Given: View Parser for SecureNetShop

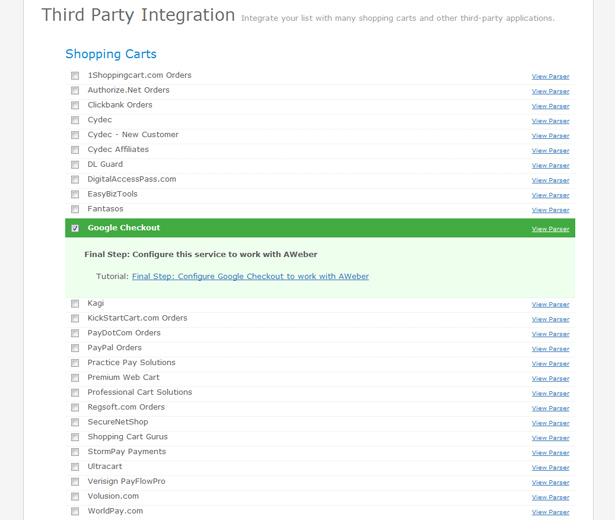Looking at the screenshot, I should 550,424.
